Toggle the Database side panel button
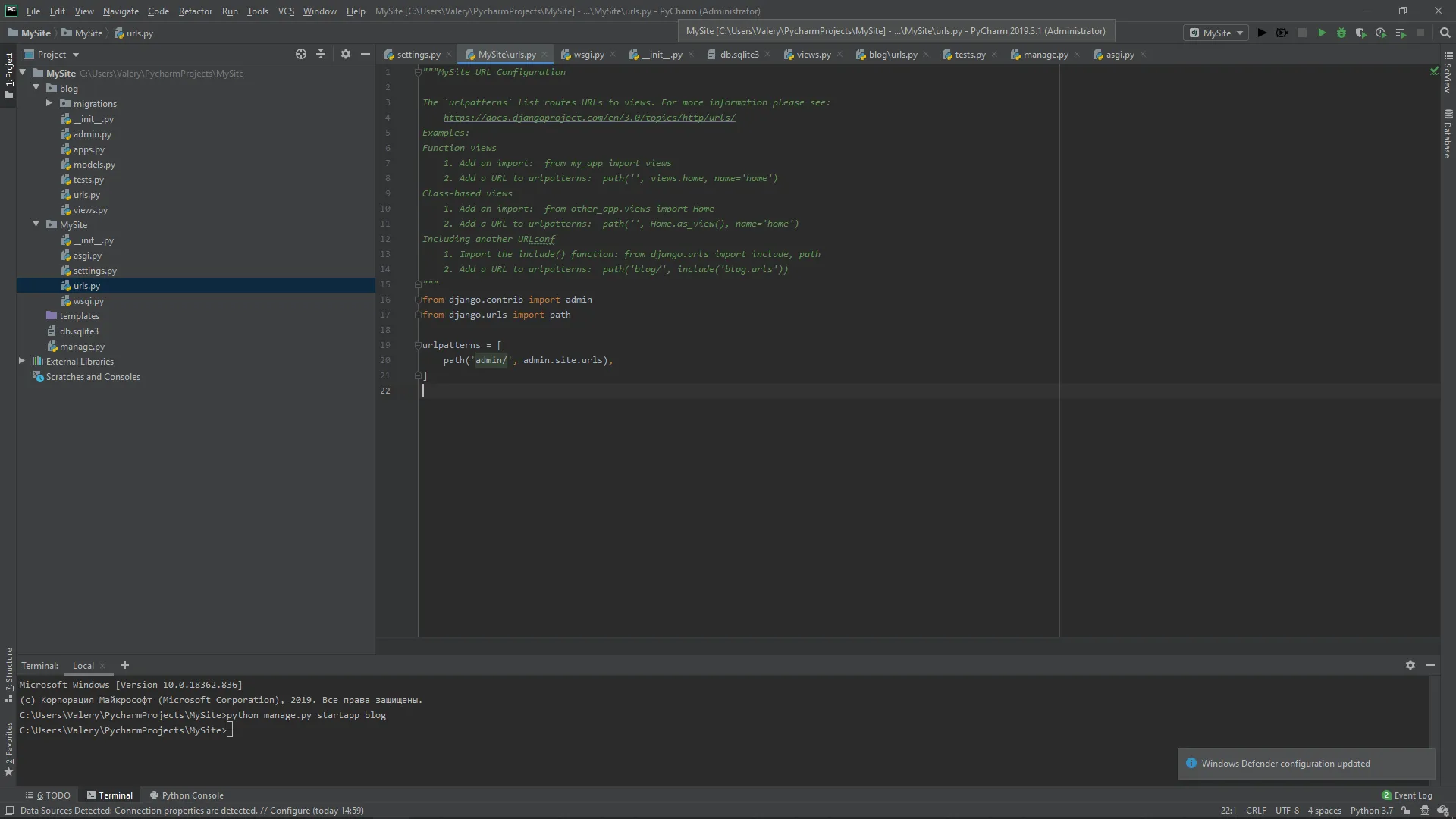The height and width of the screenshot is (819, 1456). coord(1447,134)
